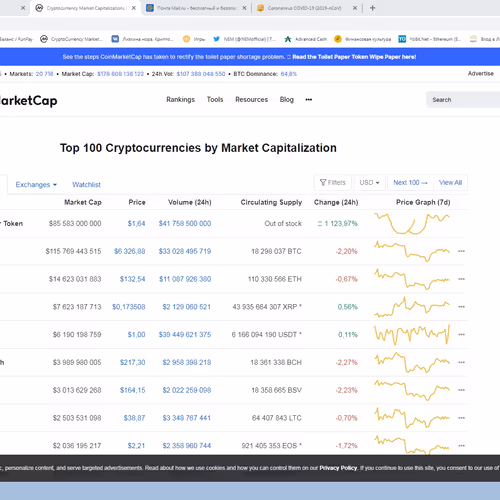Viewport: 500px width, 500px height.
Task: Open the VK bookmark icon
Action: pyautogui.click(x=115, y=39)
